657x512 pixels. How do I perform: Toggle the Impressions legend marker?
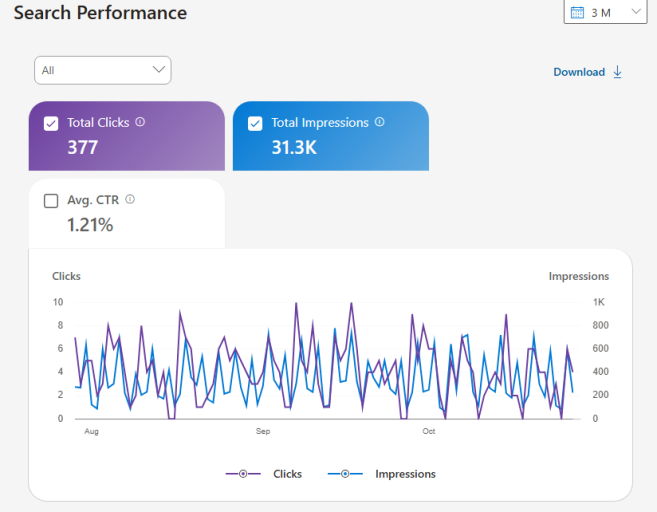click(x=345, y=474)
